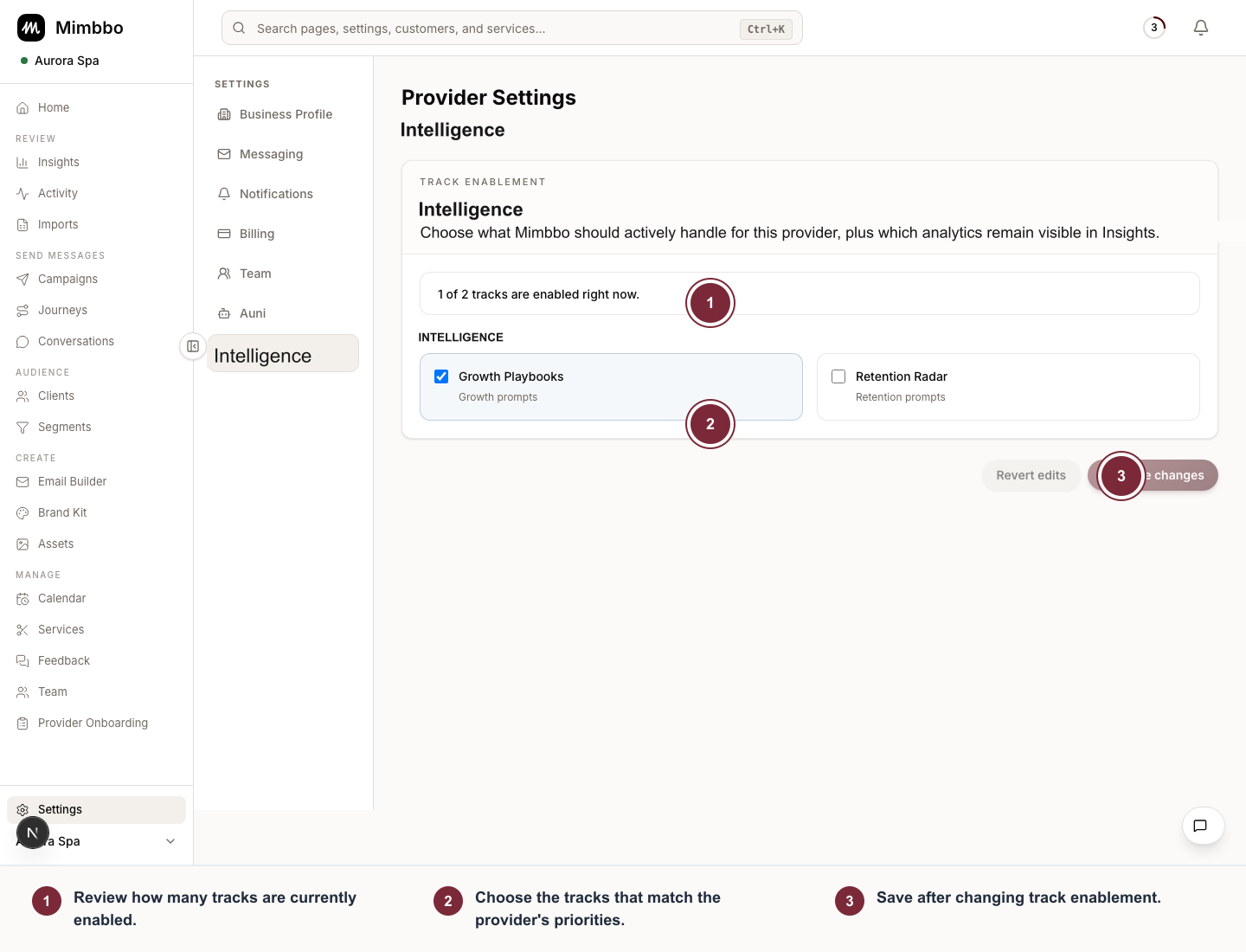Open the floating chat widget button

click(x=1203, y=826)
